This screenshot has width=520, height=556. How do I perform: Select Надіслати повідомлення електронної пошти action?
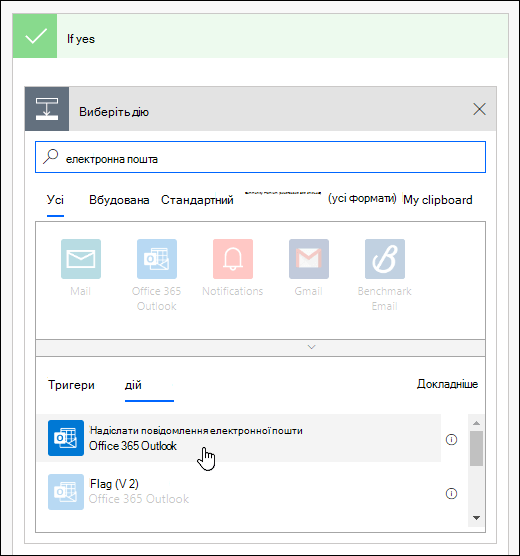[239, 438]
